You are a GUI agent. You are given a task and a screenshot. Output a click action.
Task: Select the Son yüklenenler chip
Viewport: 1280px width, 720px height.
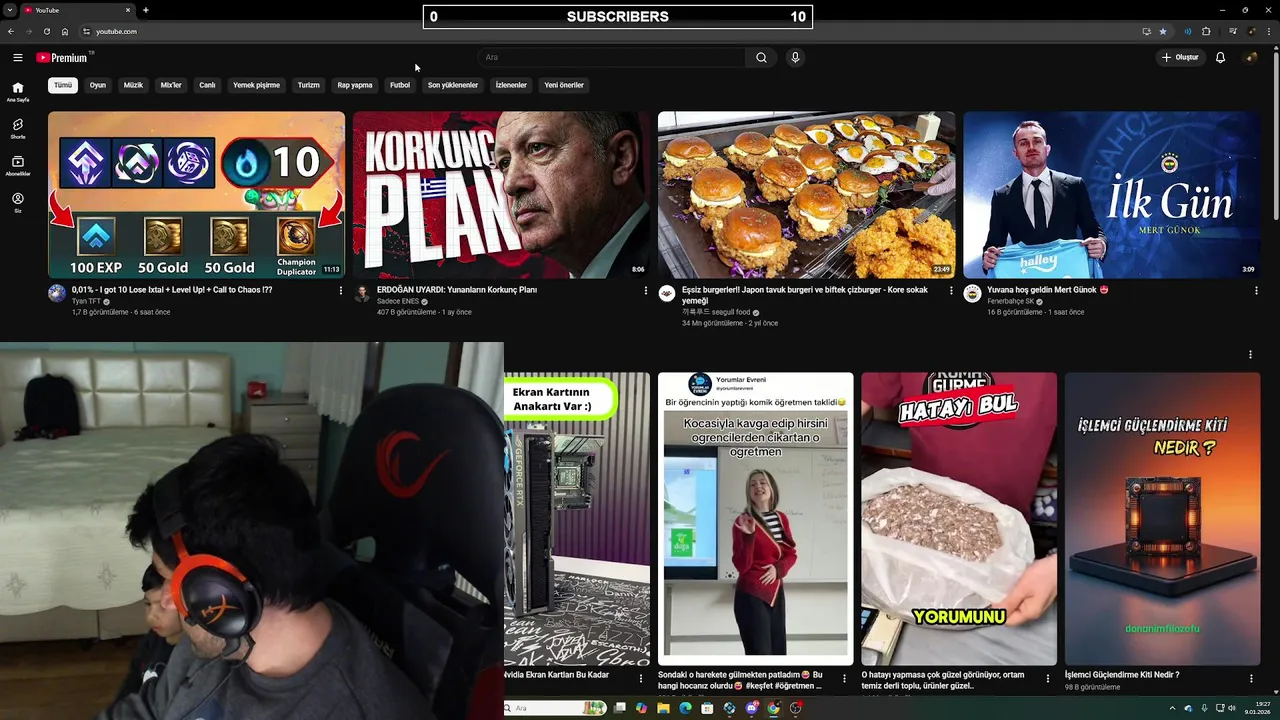click(453, 85)
